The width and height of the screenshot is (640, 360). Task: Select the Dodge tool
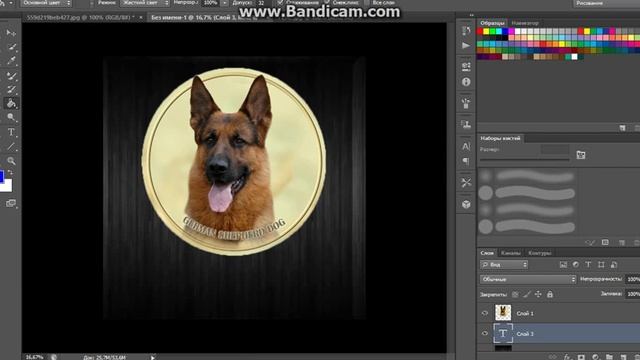[x=11, y=118]
